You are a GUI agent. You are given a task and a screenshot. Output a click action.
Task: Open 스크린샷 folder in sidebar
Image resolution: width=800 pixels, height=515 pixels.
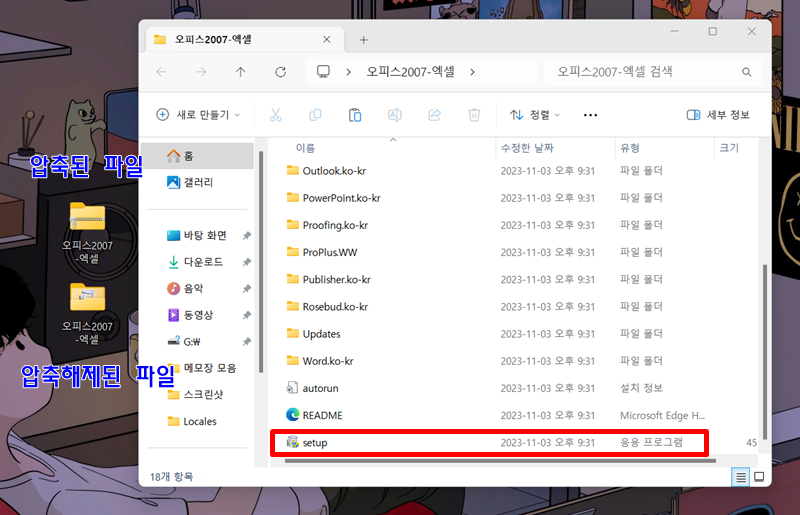click(x=197, y=395)
